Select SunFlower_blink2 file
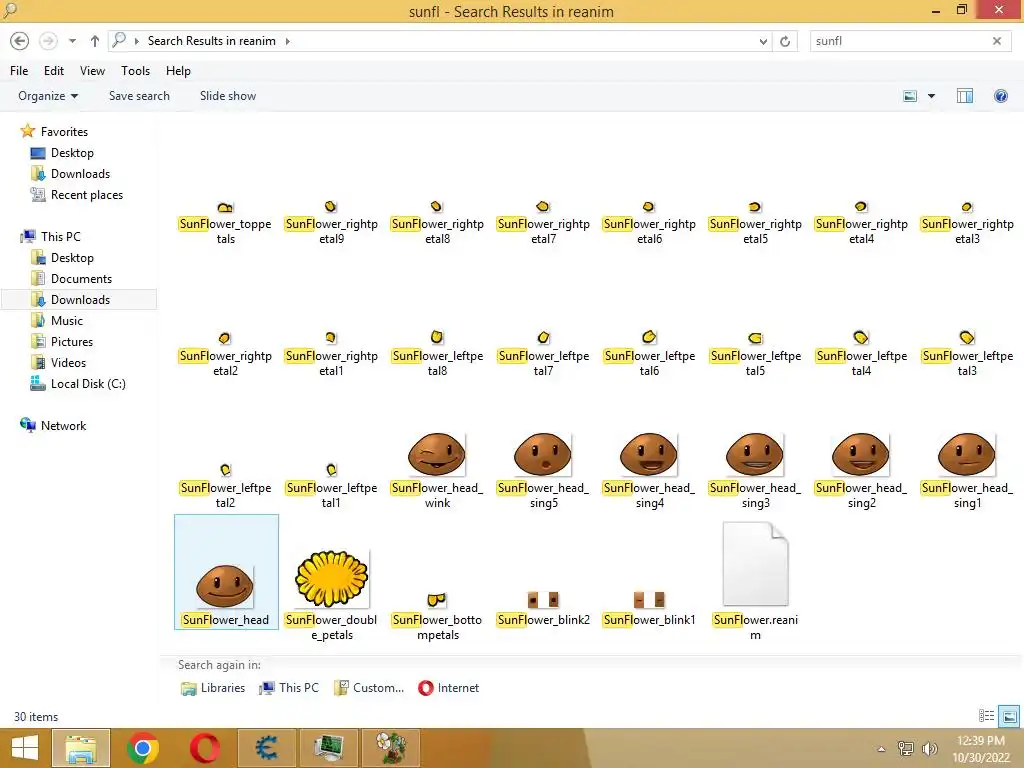Image resolution: width=1024 pixels, height=768 pixels. pyautogui.click(x=543, y=609)
